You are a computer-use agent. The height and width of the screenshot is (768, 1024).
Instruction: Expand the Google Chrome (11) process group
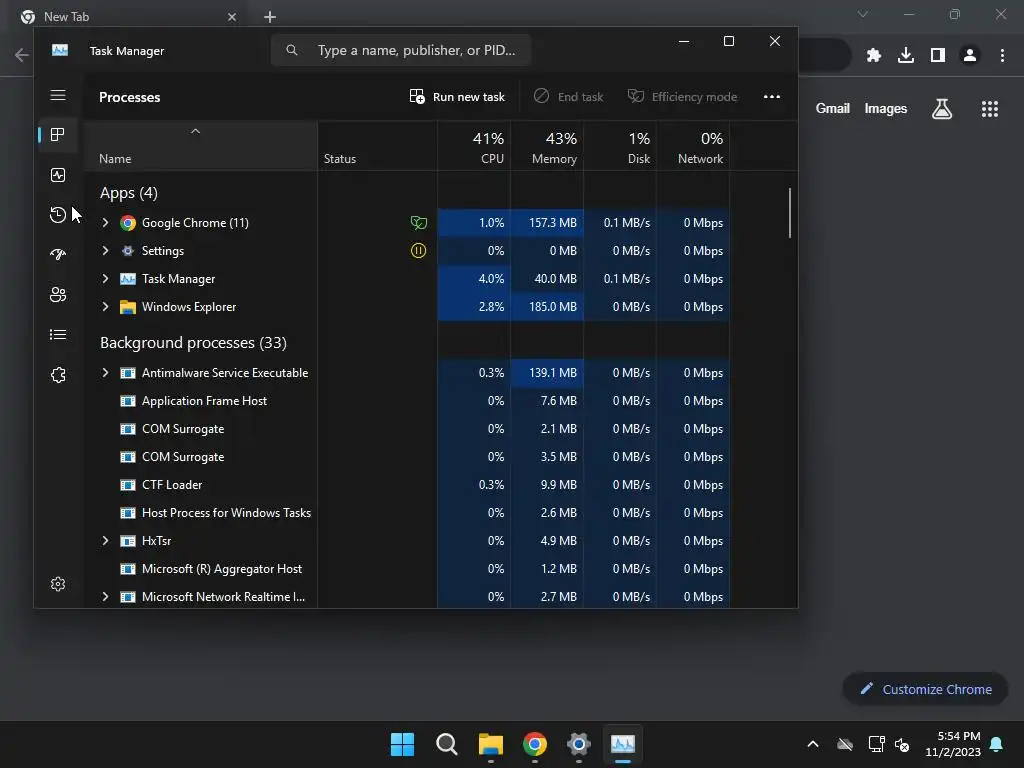pos(105,223)
